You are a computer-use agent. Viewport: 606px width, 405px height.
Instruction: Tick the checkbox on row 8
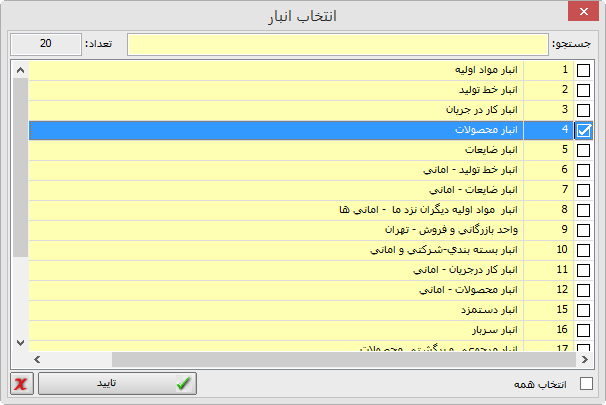coord(583,211)
